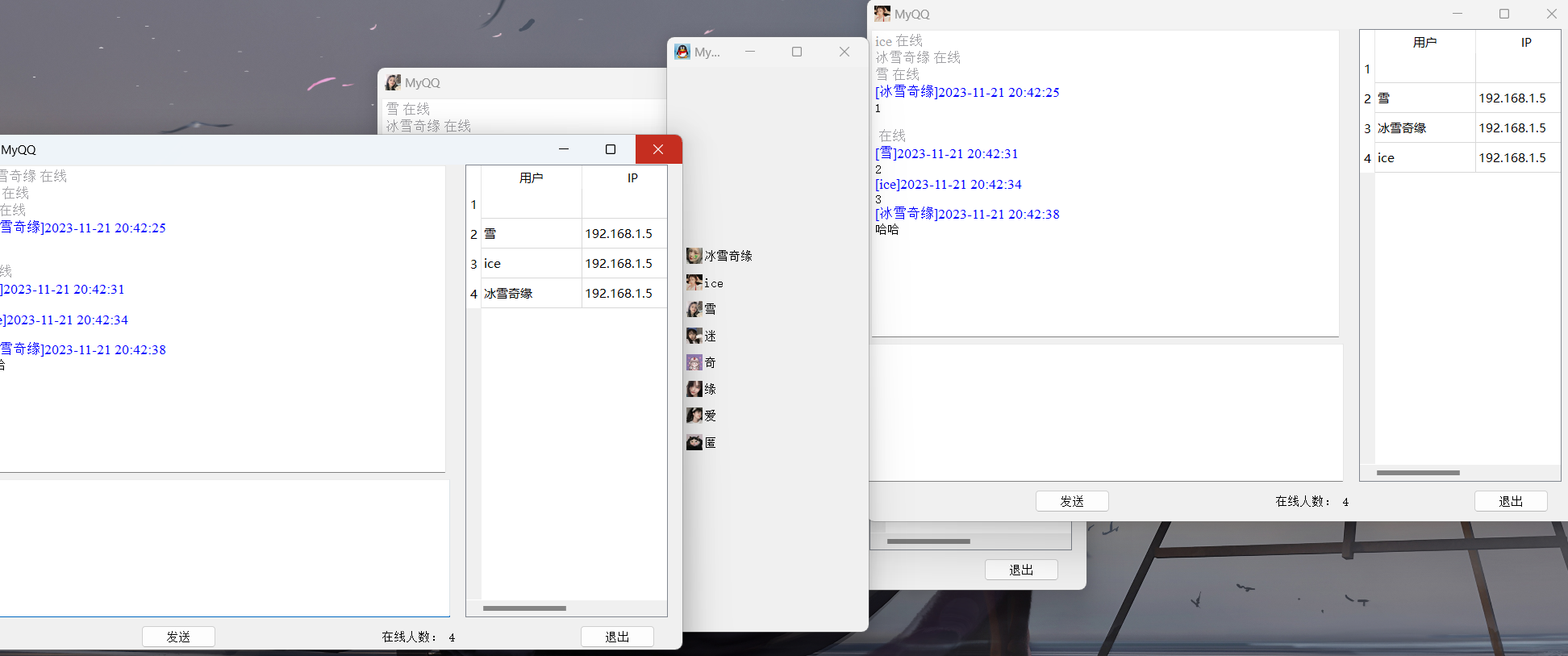1568x656 pixels.
Task: Click the penguin icon in the contact list window title bar
Action: (x=682, y=52)
